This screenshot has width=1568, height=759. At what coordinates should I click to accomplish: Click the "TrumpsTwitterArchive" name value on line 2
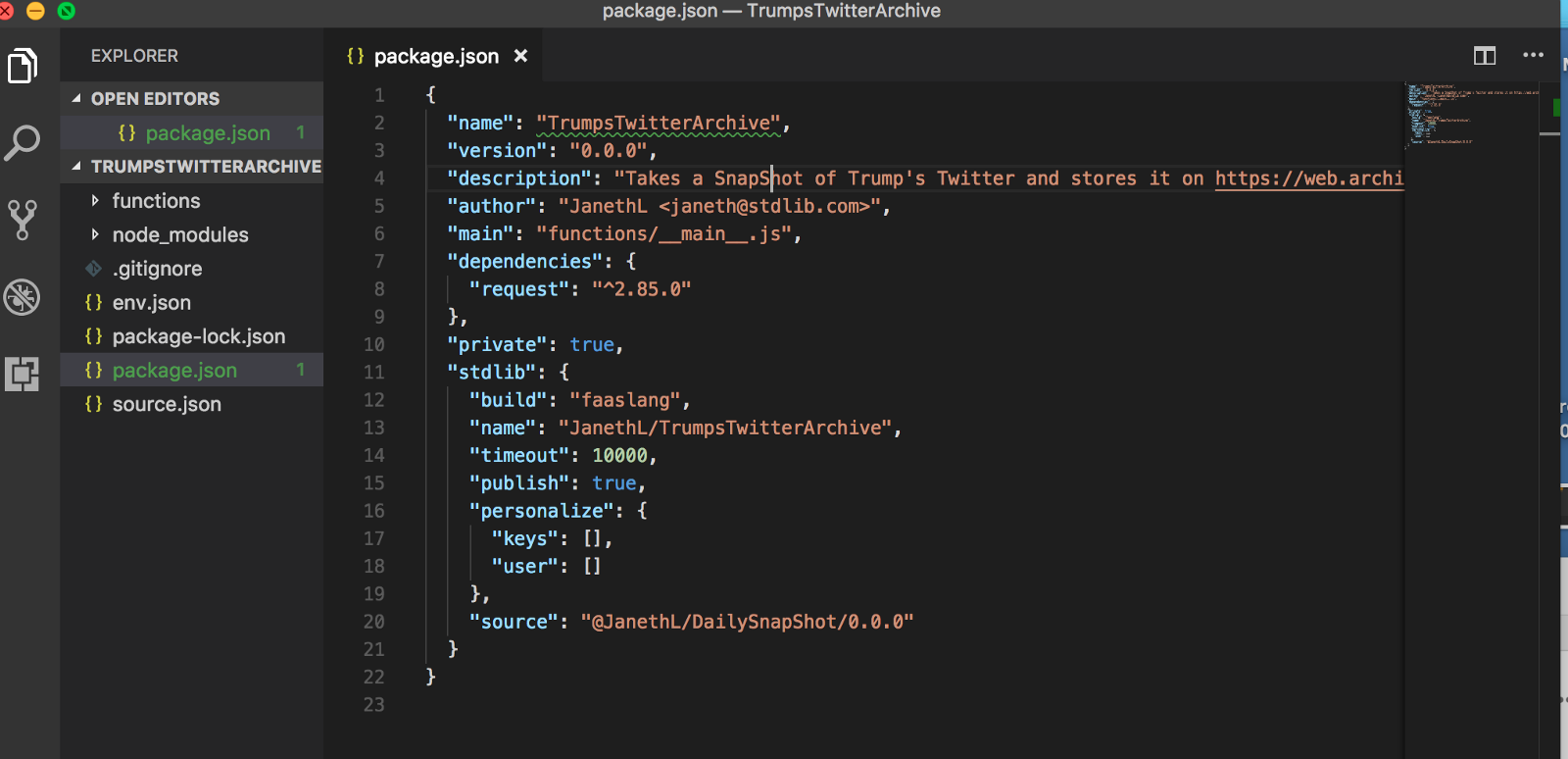pyautogui.click(x=659, y=123)
